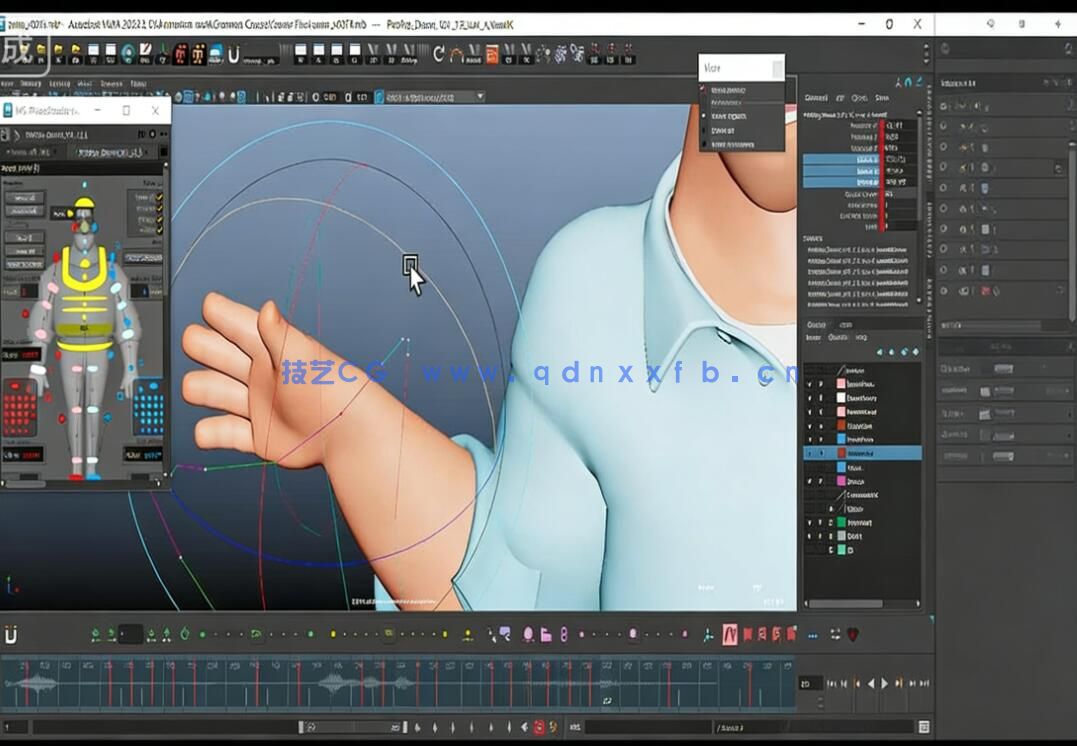Click the orange icon in the top toolbar

492,54
